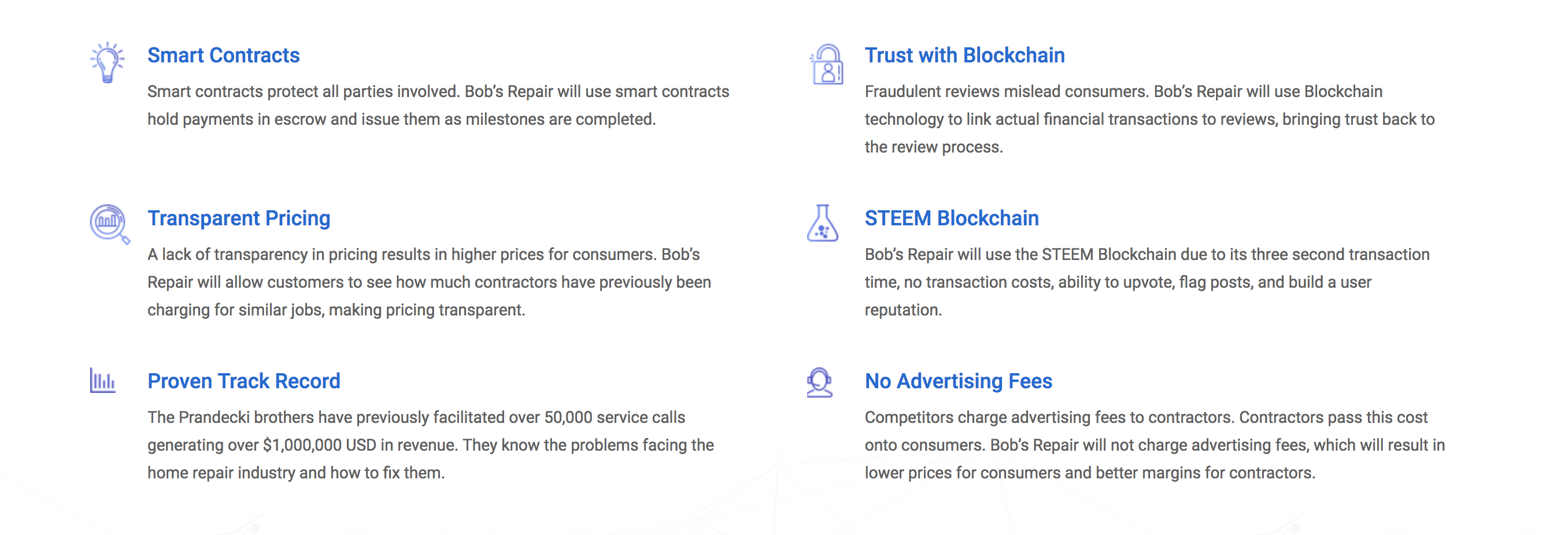Open the Smart Contracts heading
Image resolution: width=1568 pixels, height=535 pixels.
pyautogui.click(x=223, y=55)
